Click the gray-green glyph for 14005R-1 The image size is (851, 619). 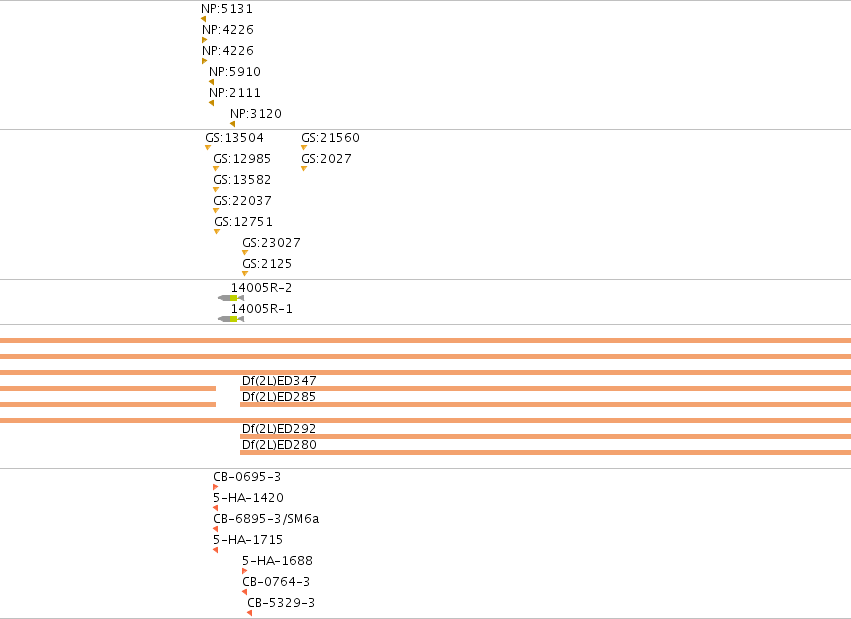(231, 319)
